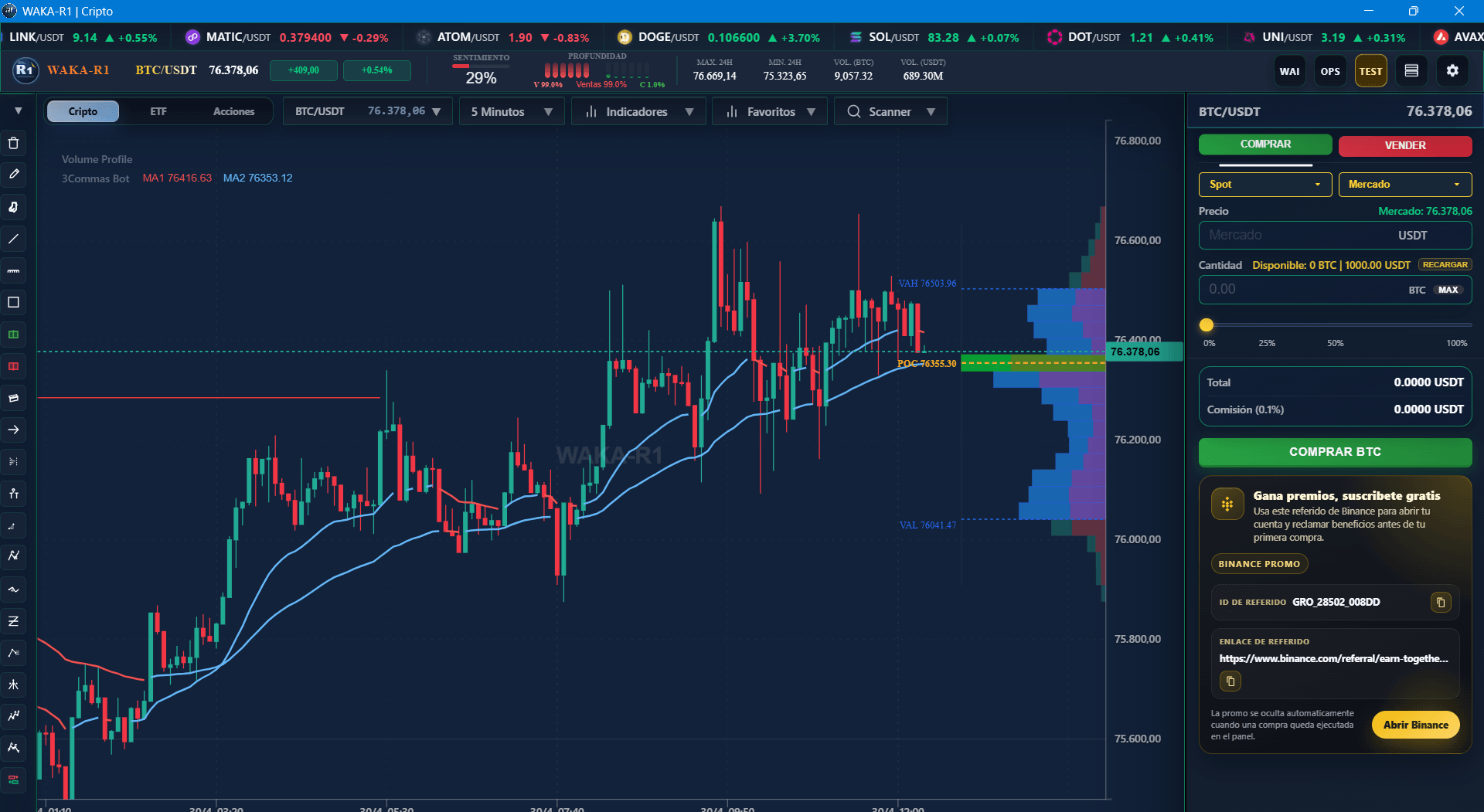Expand the Indicadores dropdown

(638, 111)
